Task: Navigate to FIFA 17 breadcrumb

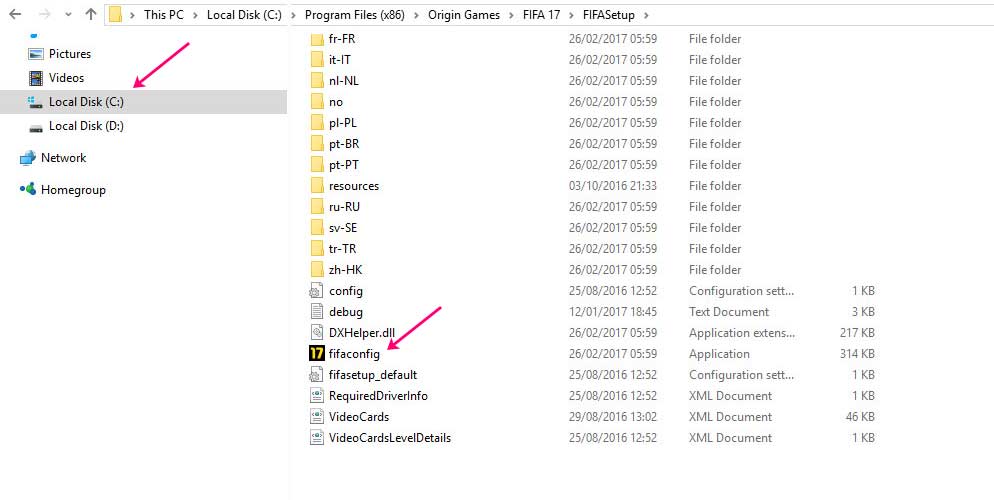Action: 541,15
